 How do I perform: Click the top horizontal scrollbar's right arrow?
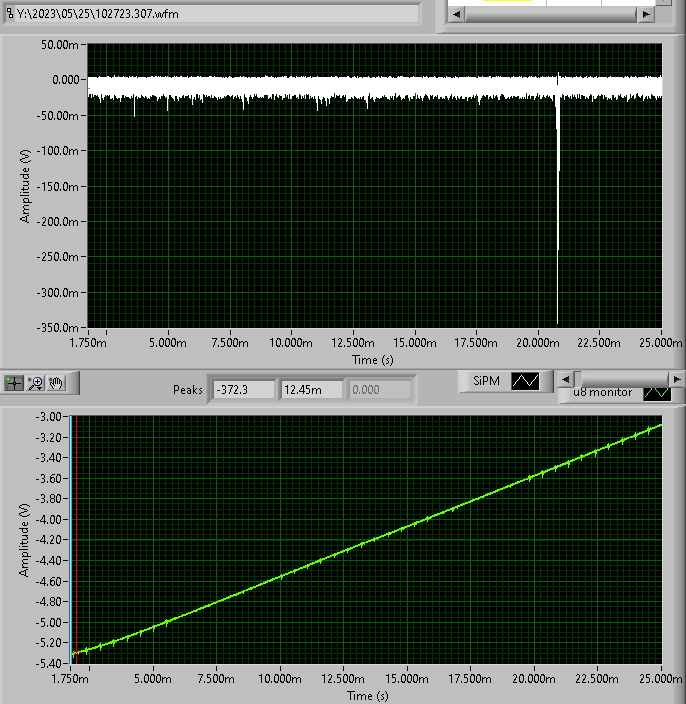click(648, 14)
